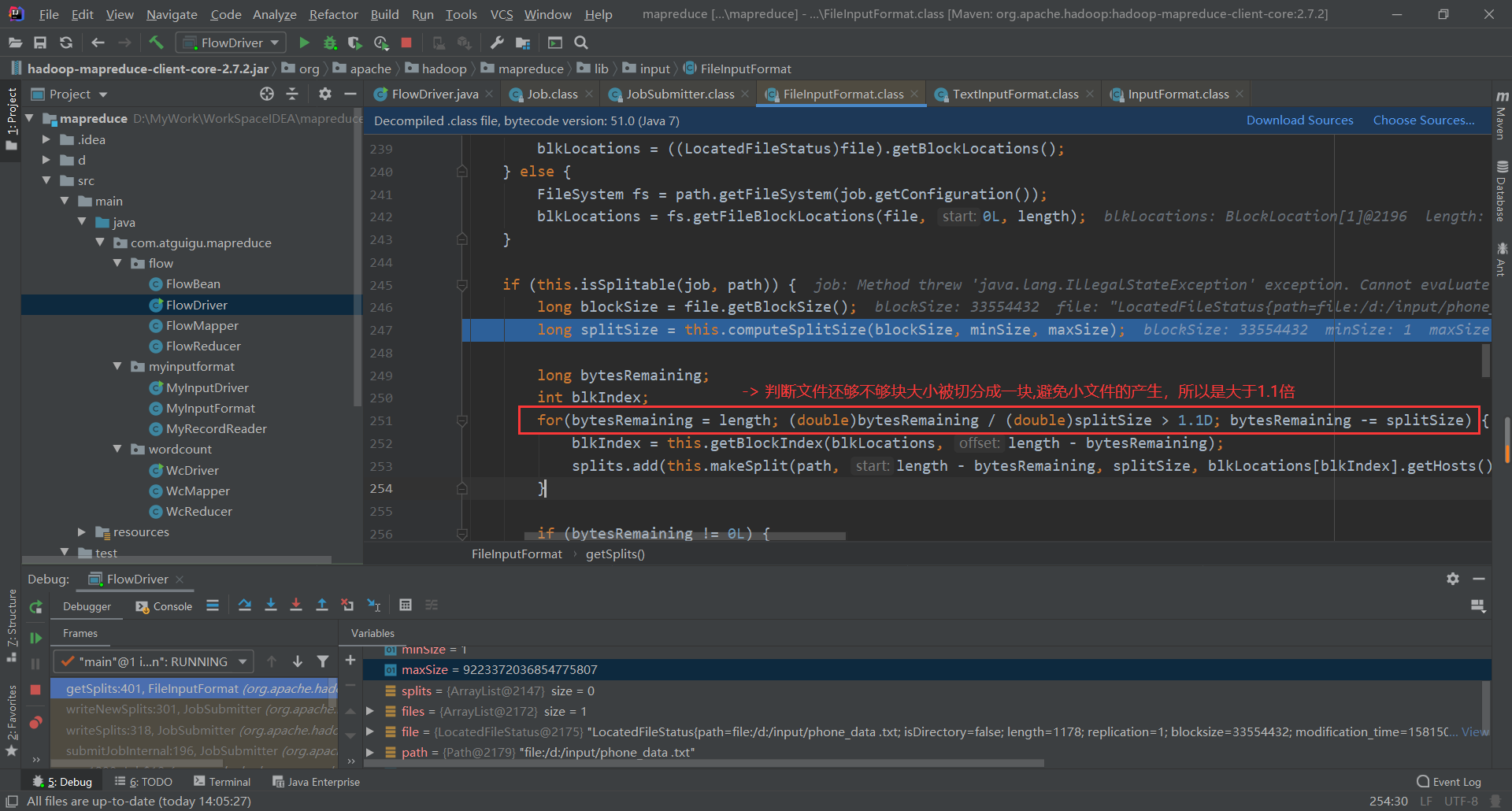Screen dimensions: 1512x811
Task: Expand the .idea folder
Action: [46, 139]
